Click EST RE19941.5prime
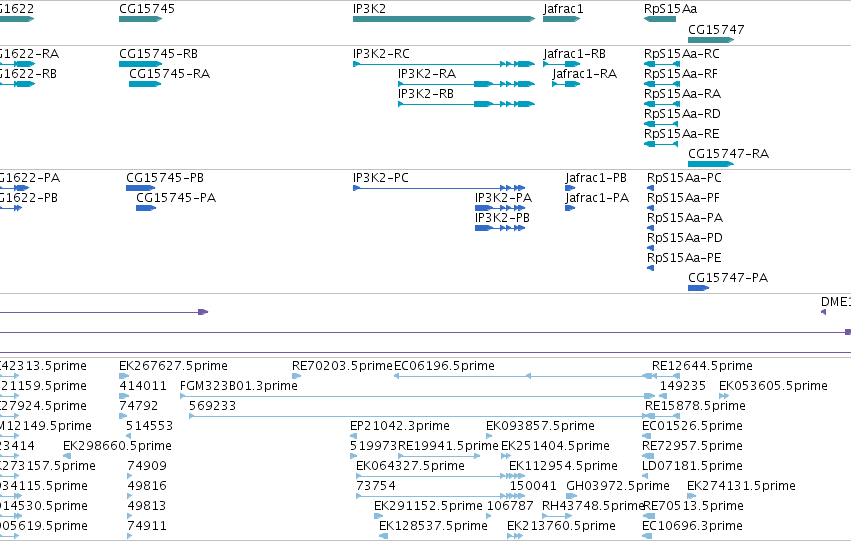Viewport: 851px width, 541px height. point(448,446)
